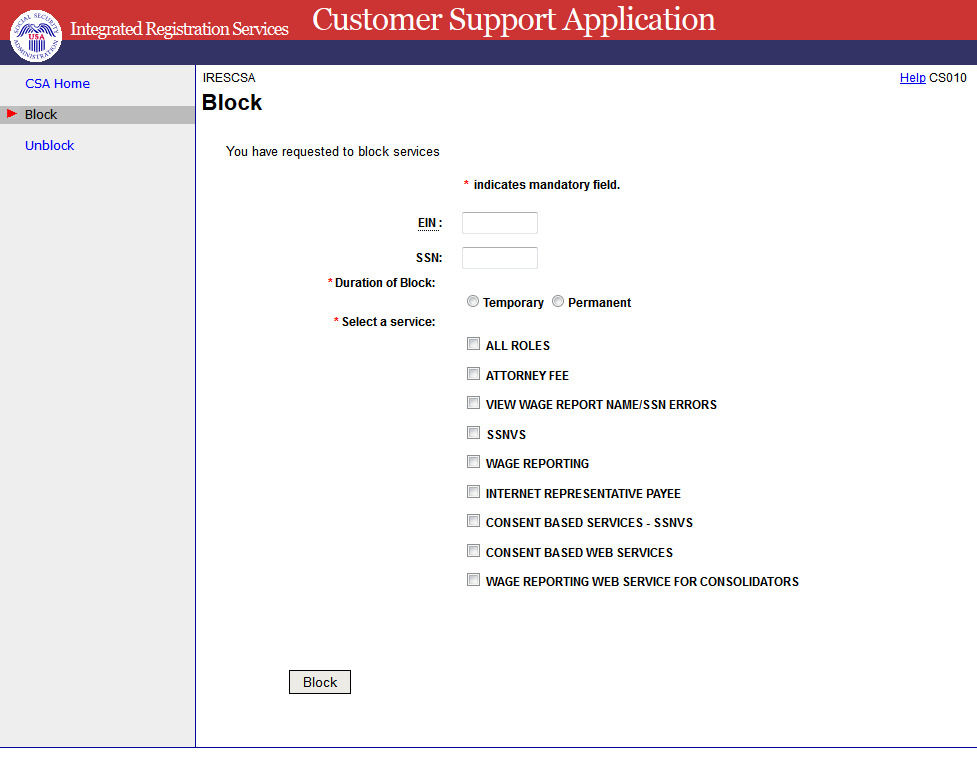Click the Customer Support Application title
The height and width of the screenshot is (783, 977).
click(x=513, y=19)
